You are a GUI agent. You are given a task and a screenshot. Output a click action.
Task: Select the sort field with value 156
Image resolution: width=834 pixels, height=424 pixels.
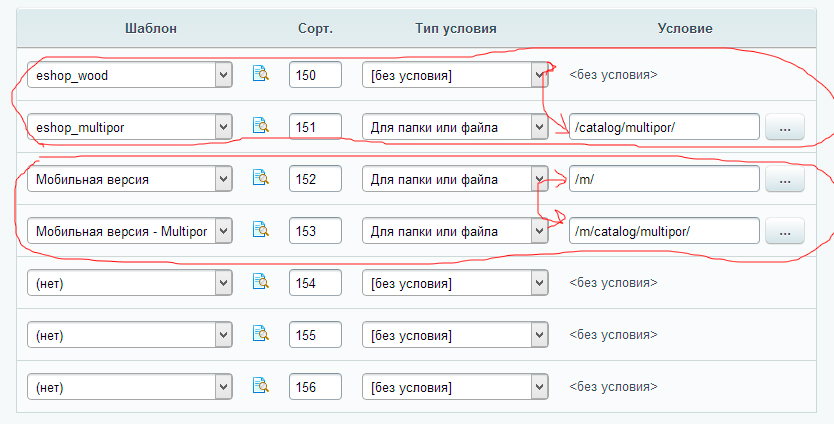315,387
